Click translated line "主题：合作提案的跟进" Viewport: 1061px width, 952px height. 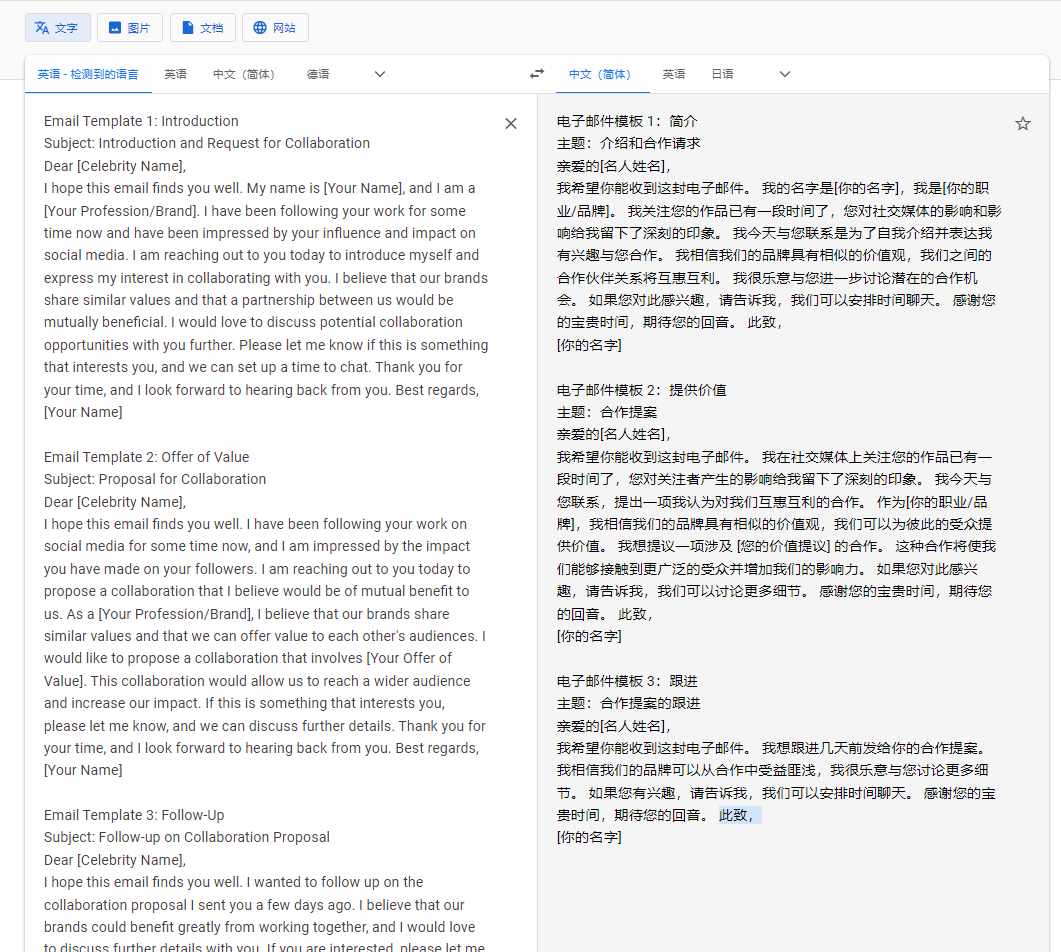coord(629,704)
